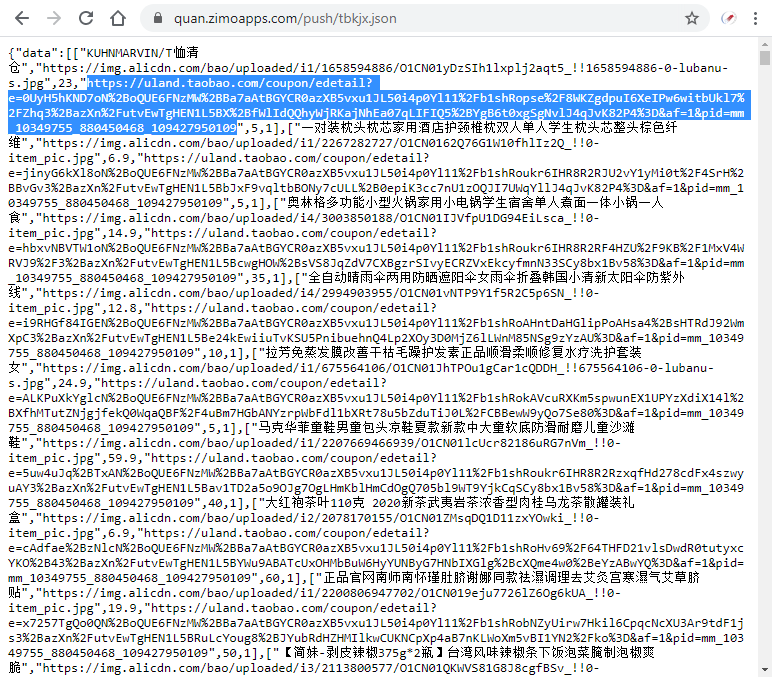Click text "奥林格多功能小型火锅"
Screen dimensions: 772x677
click(353, 203)
